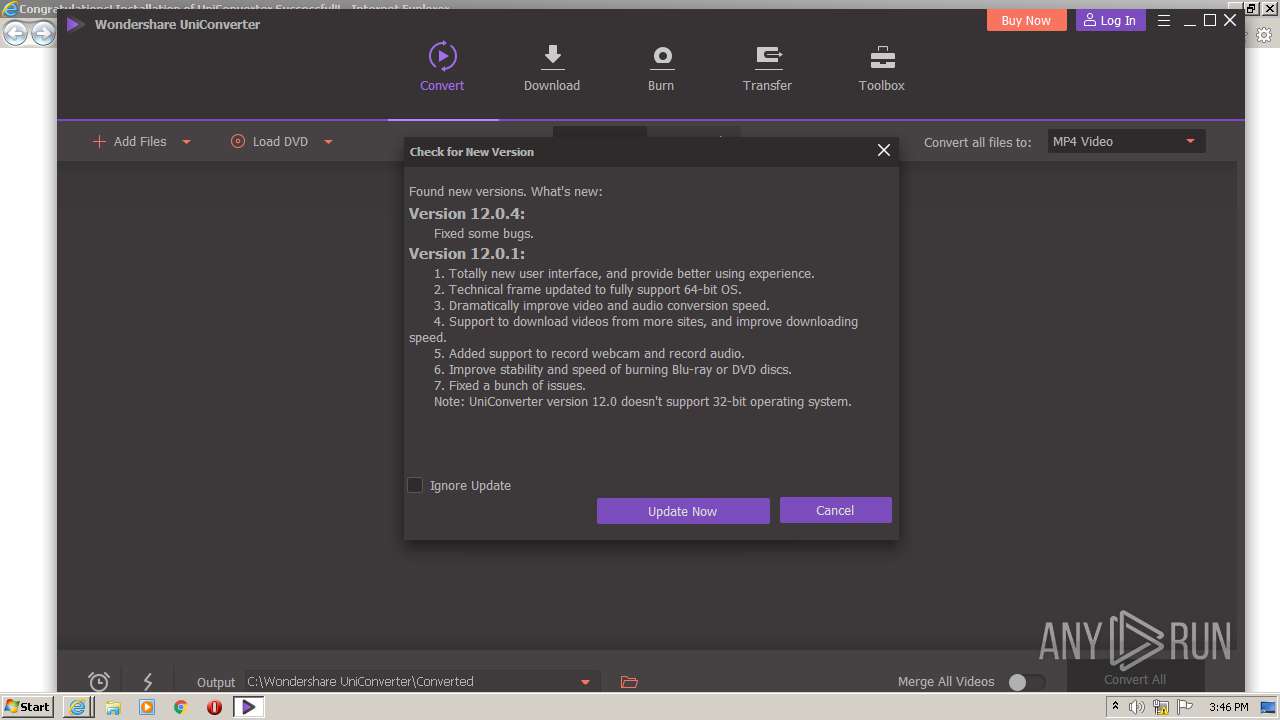1280x720 pixels.
Task: Open the hamburger menu icon
Action: pyautogui.click(x=1164, y=20)
